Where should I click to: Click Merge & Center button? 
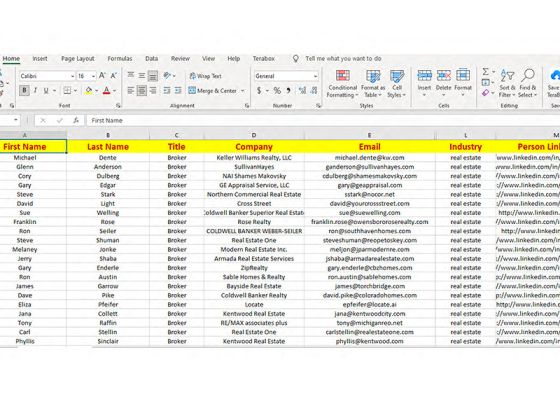(212, 91)
